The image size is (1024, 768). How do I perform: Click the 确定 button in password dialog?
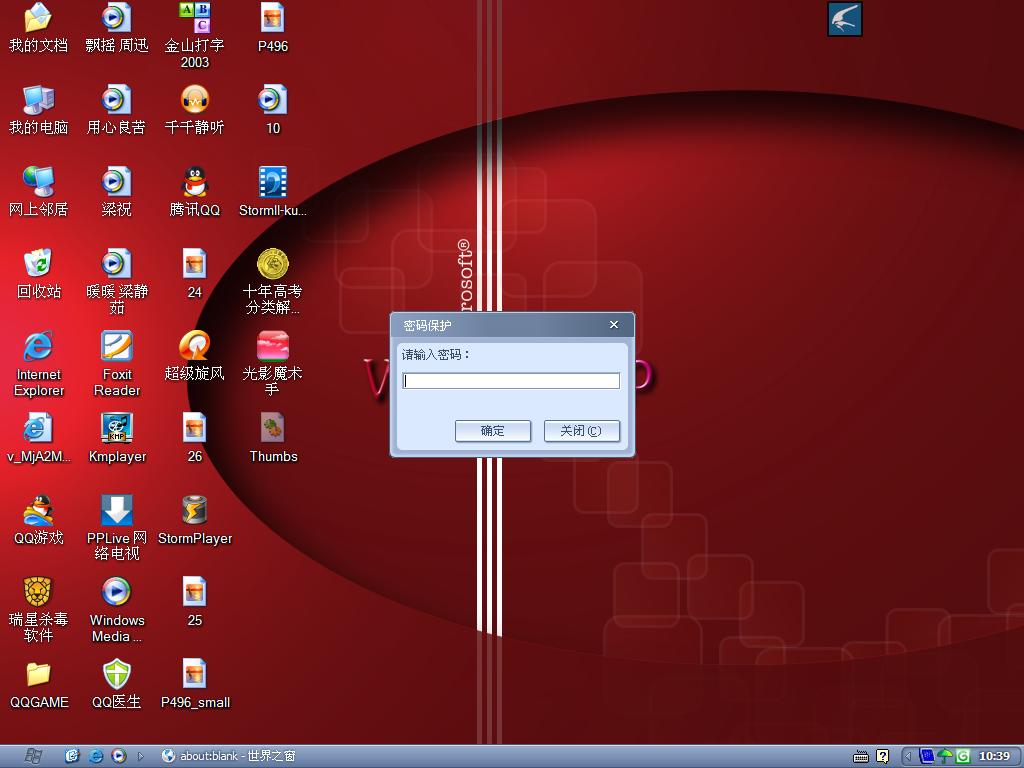(492, 431)
